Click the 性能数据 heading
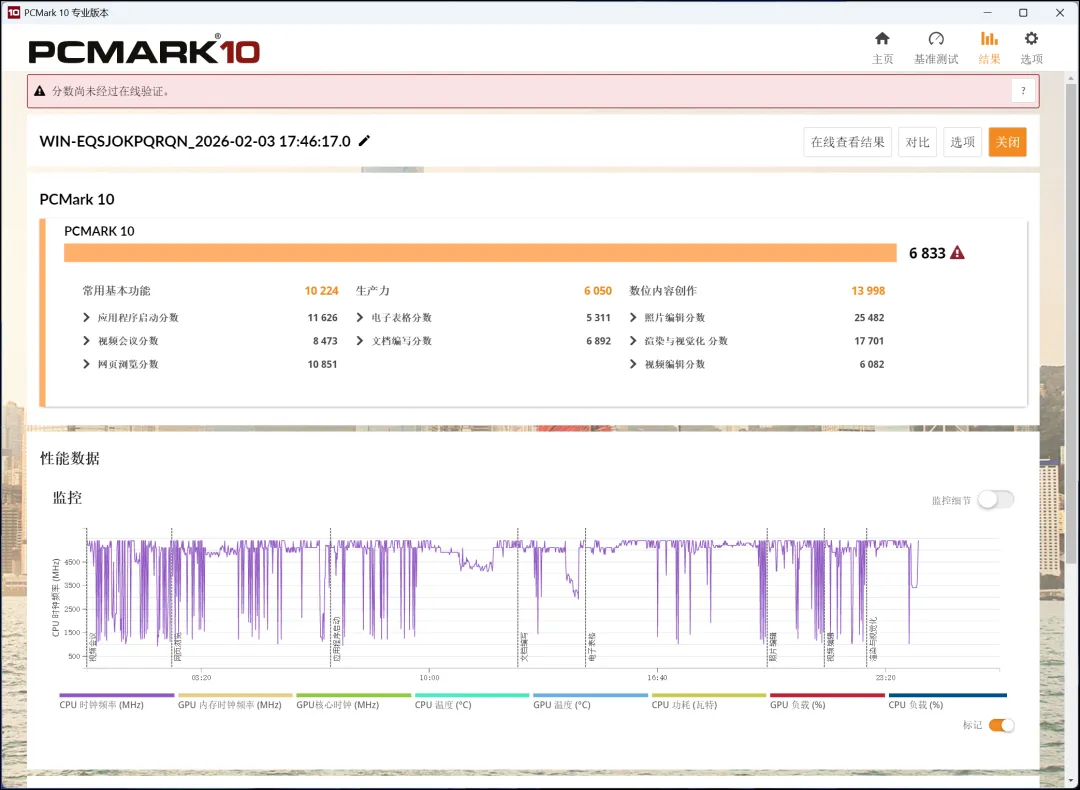This screenshot has height=790, width=1080. coord(70,459)
